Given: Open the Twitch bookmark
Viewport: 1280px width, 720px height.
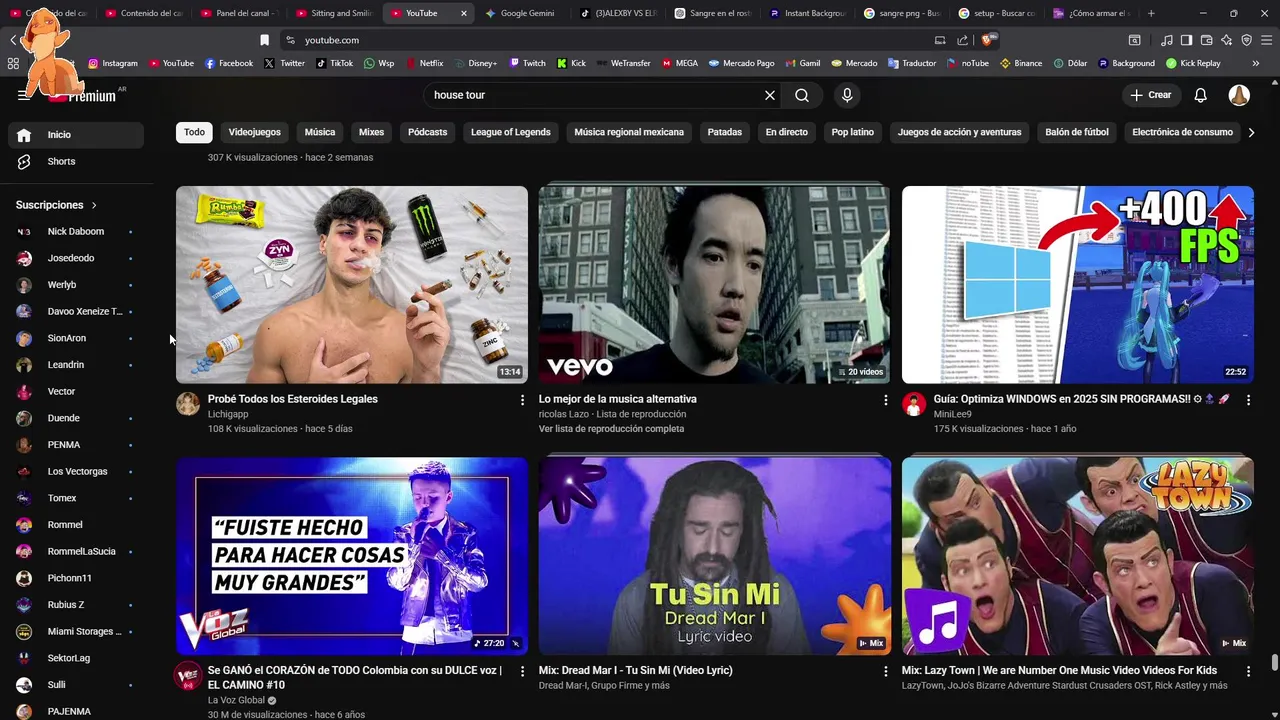Looking at the screenshot, I should [527, 63].
